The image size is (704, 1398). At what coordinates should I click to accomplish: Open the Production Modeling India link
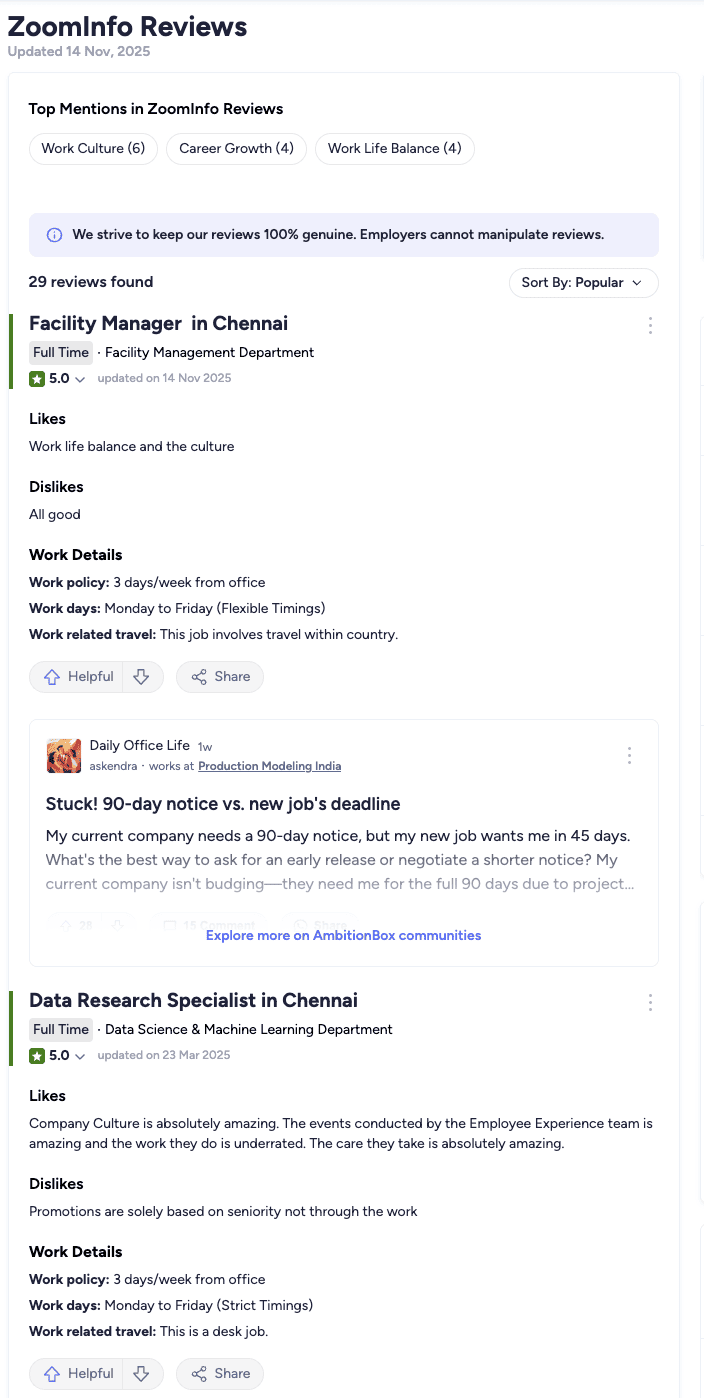[269, 766]
